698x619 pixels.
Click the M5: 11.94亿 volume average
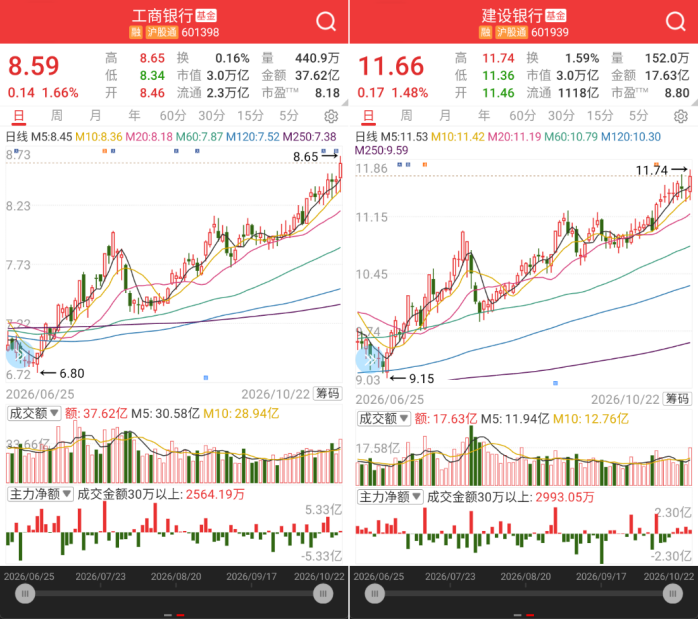pos(515,419)
